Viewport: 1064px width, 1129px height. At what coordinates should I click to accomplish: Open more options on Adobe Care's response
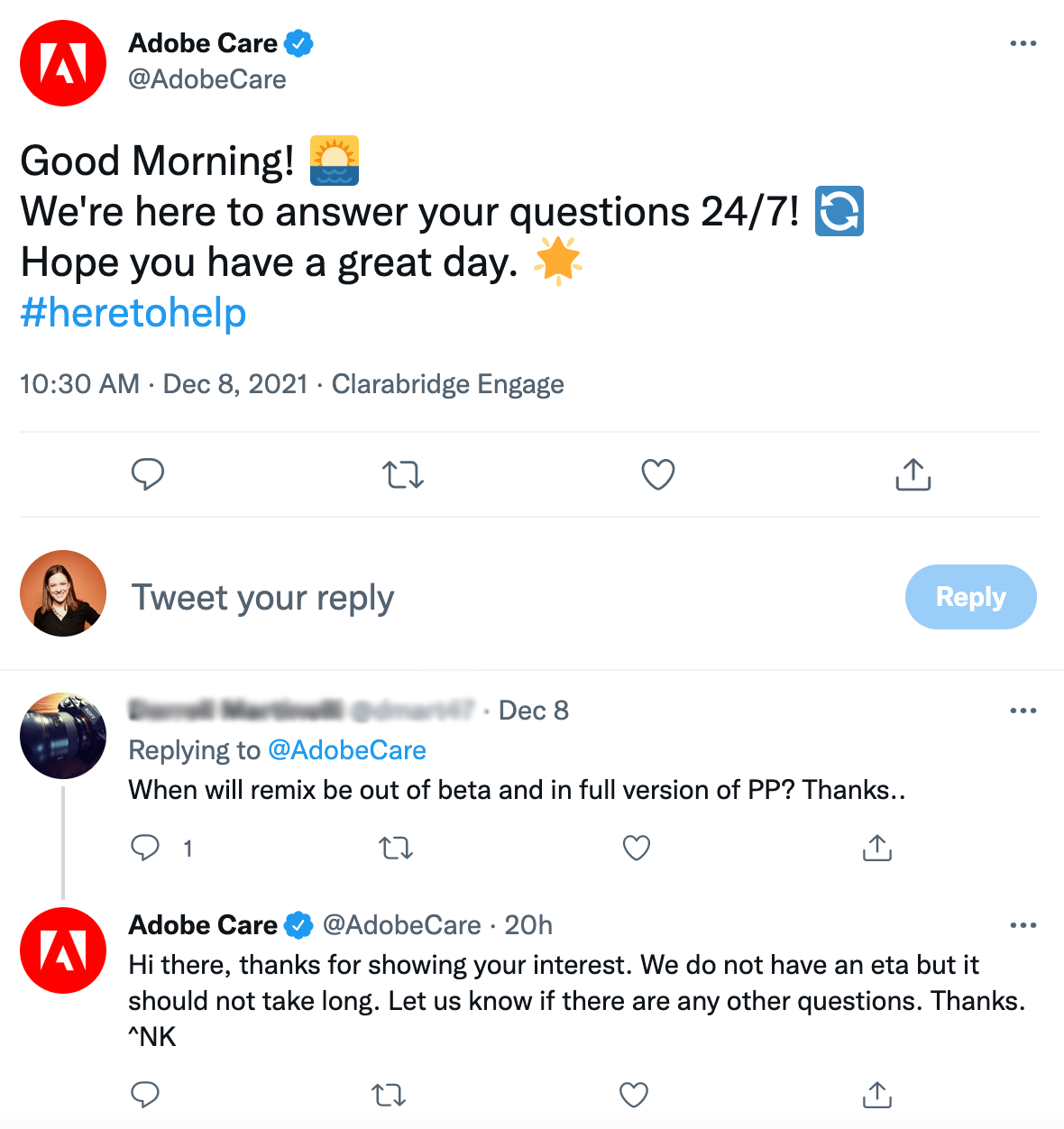tap(1023, 925)
